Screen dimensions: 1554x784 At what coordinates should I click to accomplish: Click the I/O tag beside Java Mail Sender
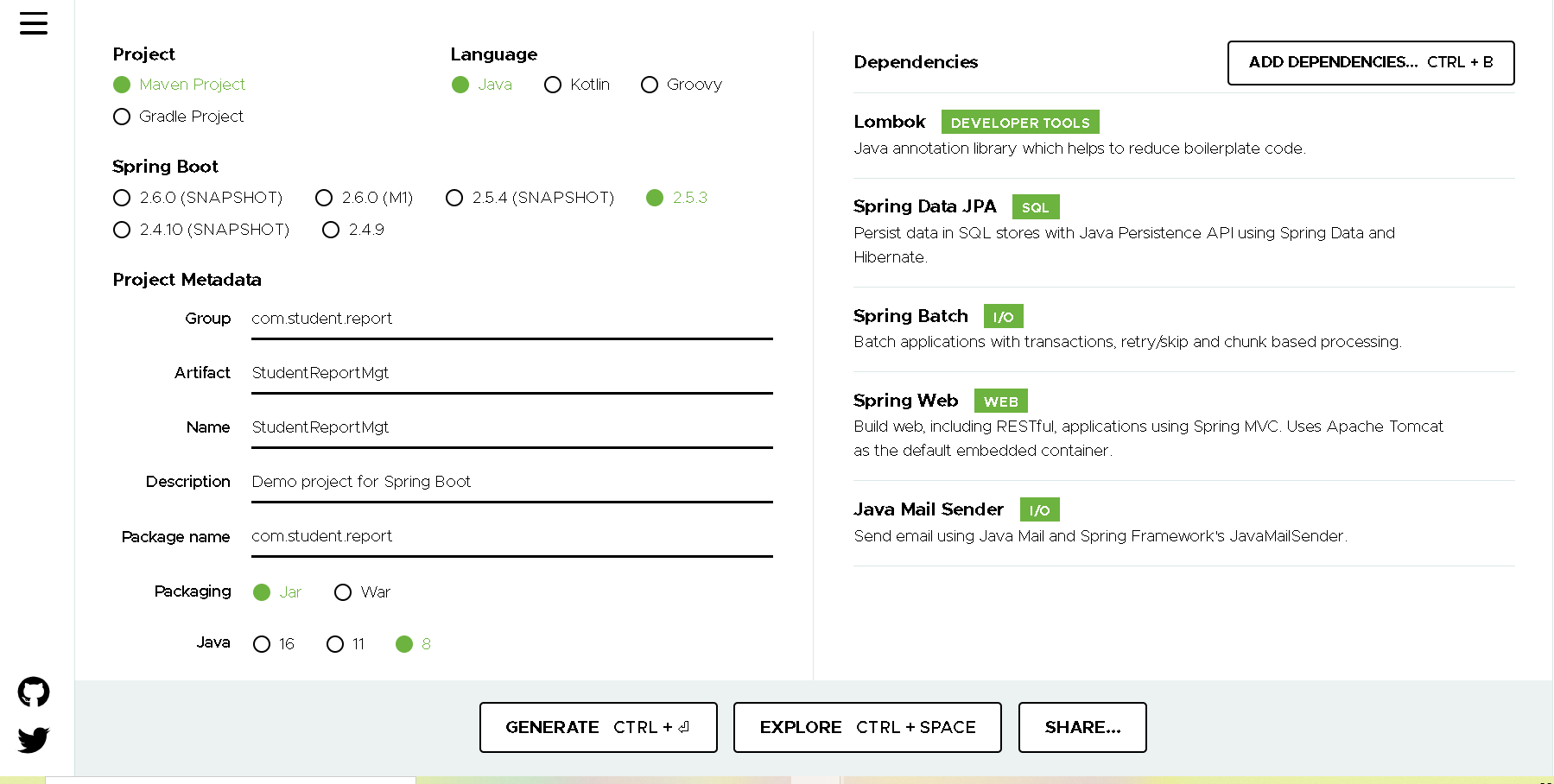click(x=1039, y=509)
